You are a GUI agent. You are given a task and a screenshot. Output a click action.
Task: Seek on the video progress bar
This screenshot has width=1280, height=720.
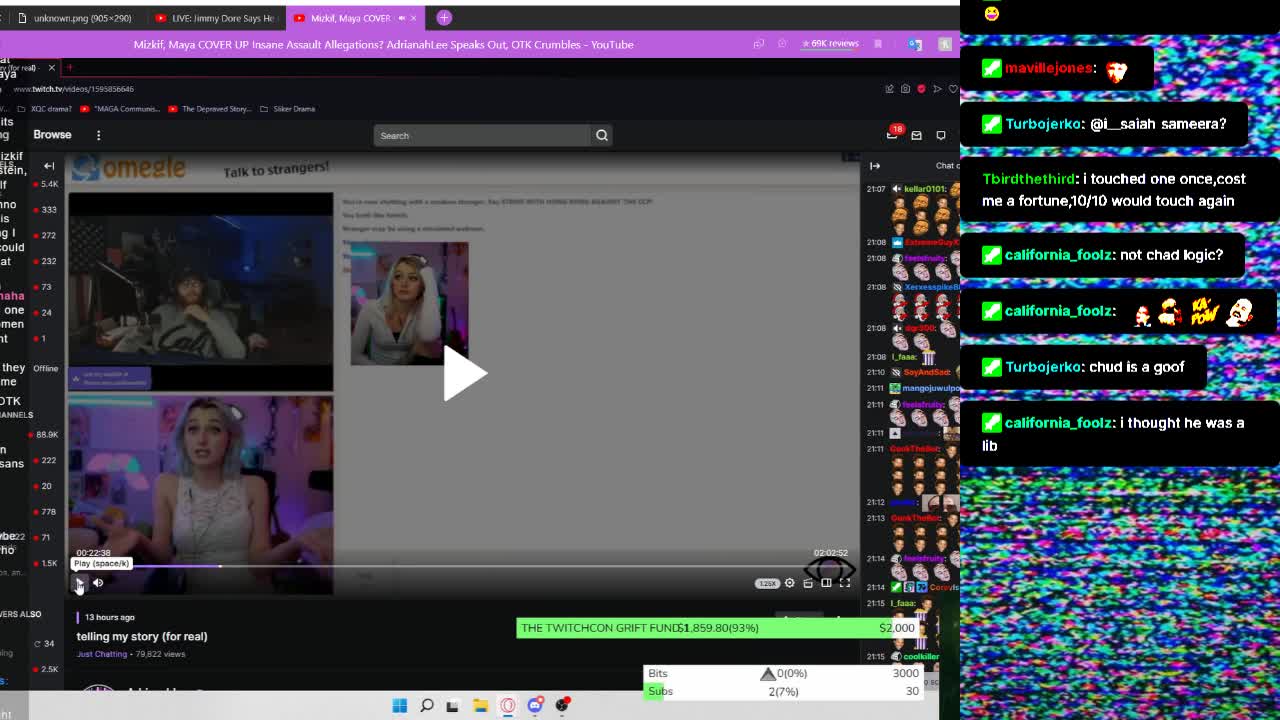point(462,566)
